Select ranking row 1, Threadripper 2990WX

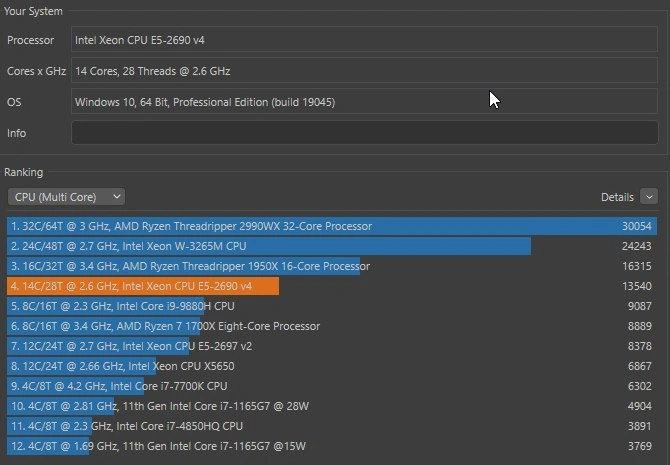coord(332,226)
